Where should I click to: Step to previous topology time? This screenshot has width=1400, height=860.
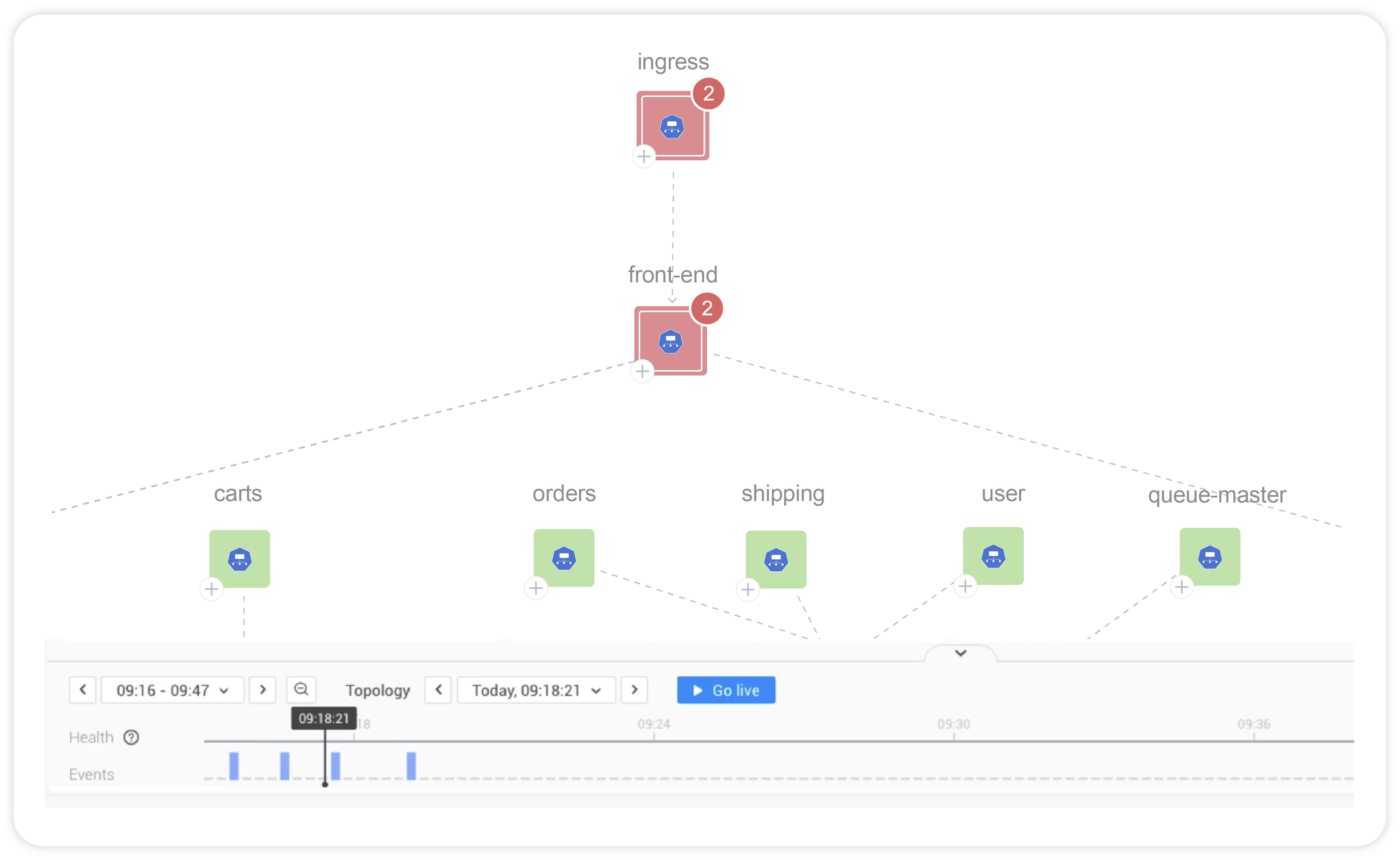[x=438, y=690]
